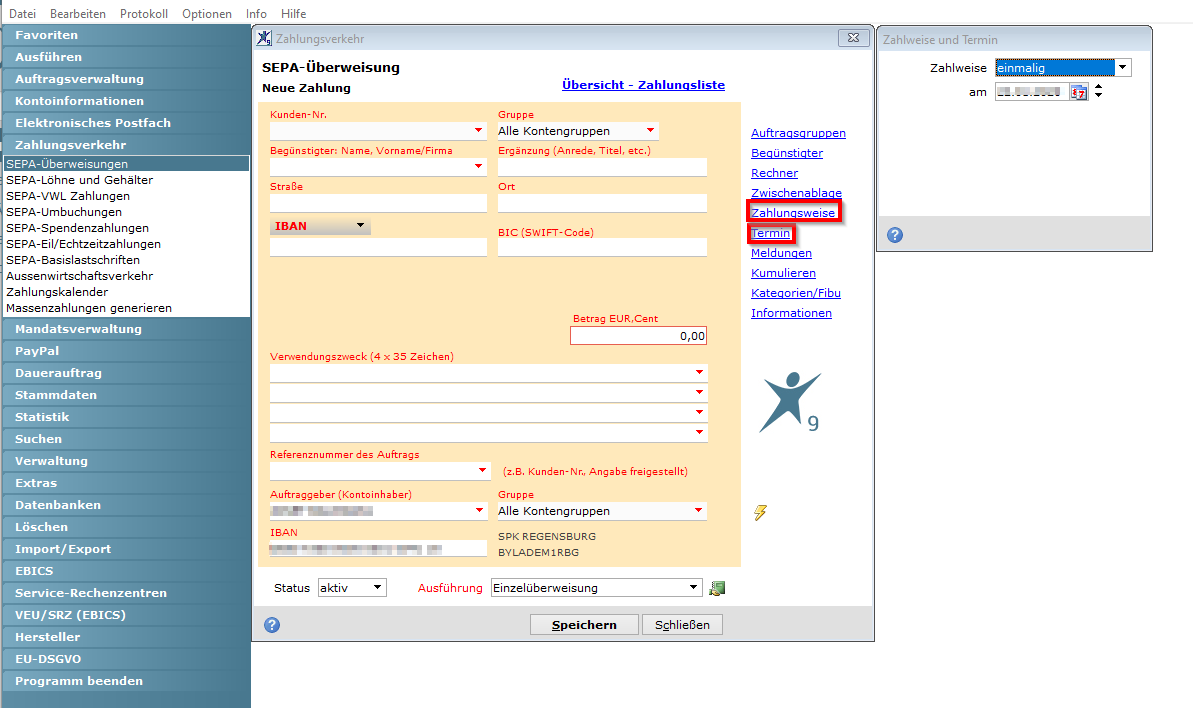Viewport: 1193px width, 708px height.
Task: Open the Datei menu
Action: [22, 14]
